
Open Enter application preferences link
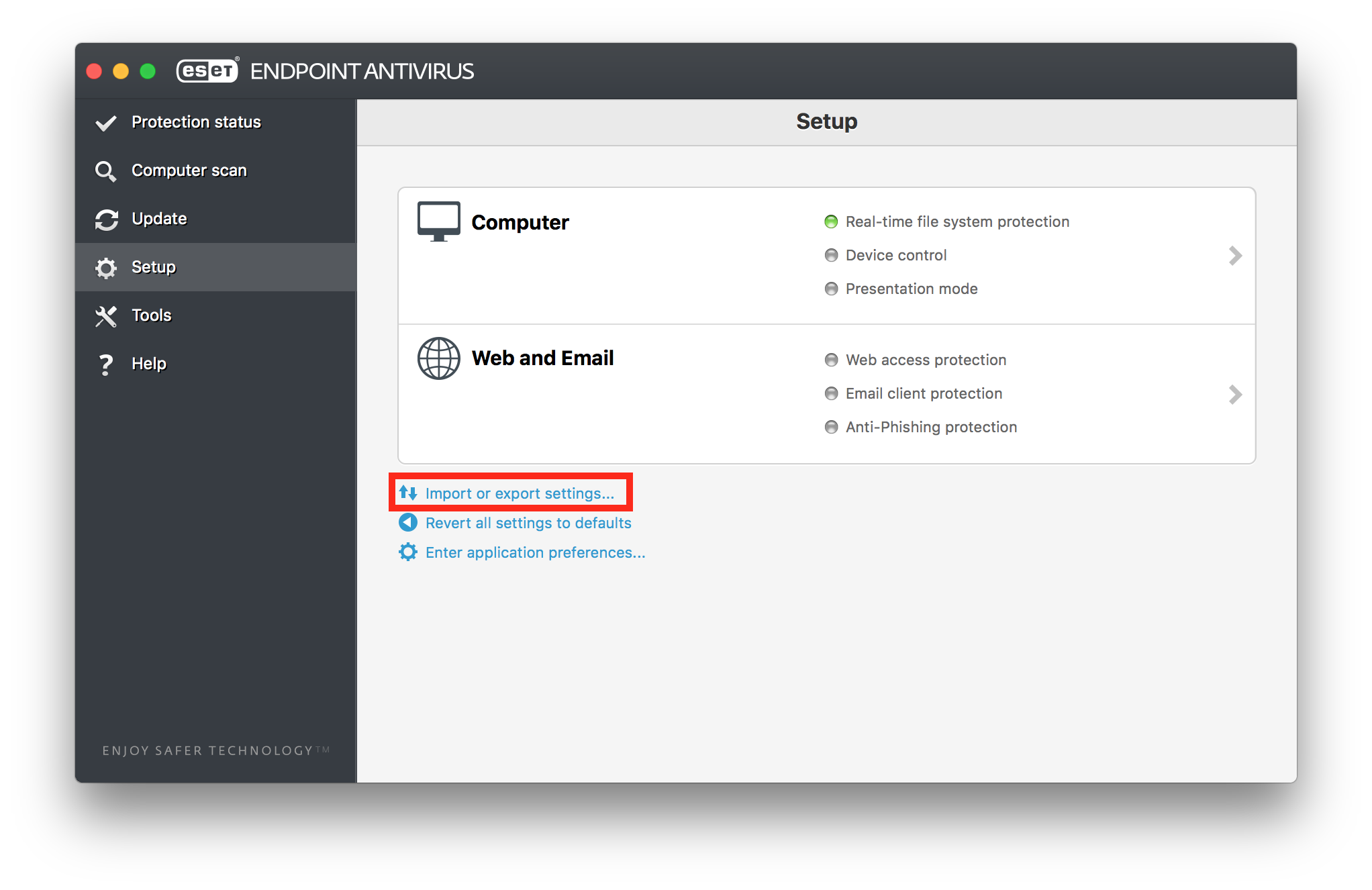click(535, 552)
